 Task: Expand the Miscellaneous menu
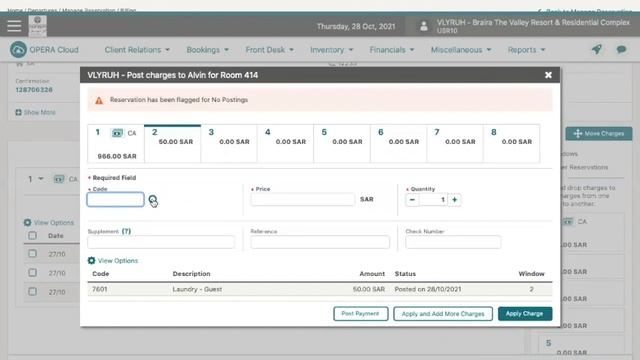click(461, 50)
